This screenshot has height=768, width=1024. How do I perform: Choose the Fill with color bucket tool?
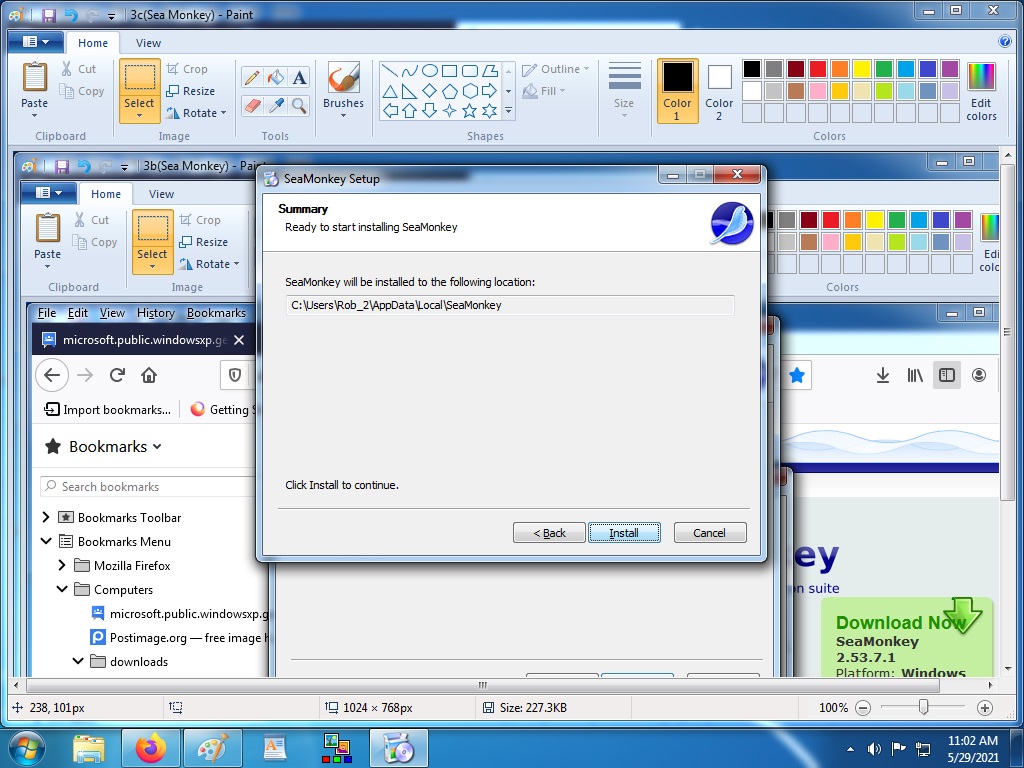[x=276, y=78]
